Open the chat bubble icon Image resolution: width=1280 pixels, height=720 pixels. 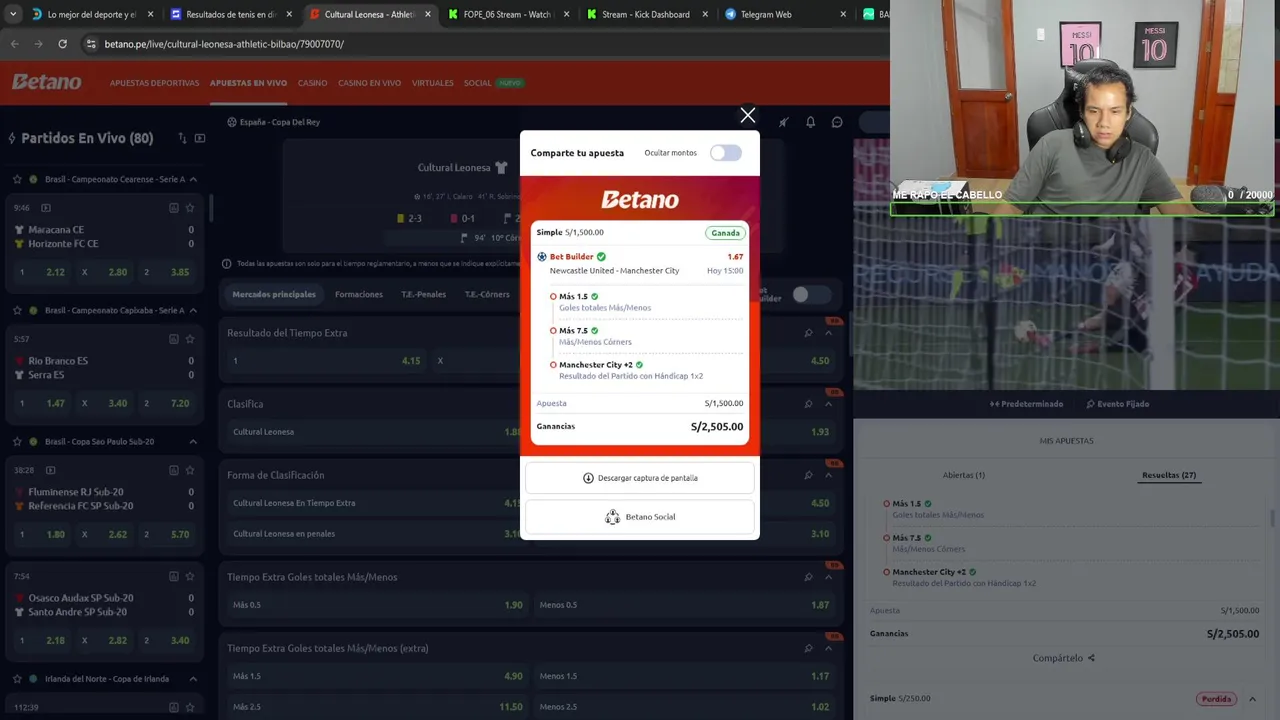coord(837,122)
